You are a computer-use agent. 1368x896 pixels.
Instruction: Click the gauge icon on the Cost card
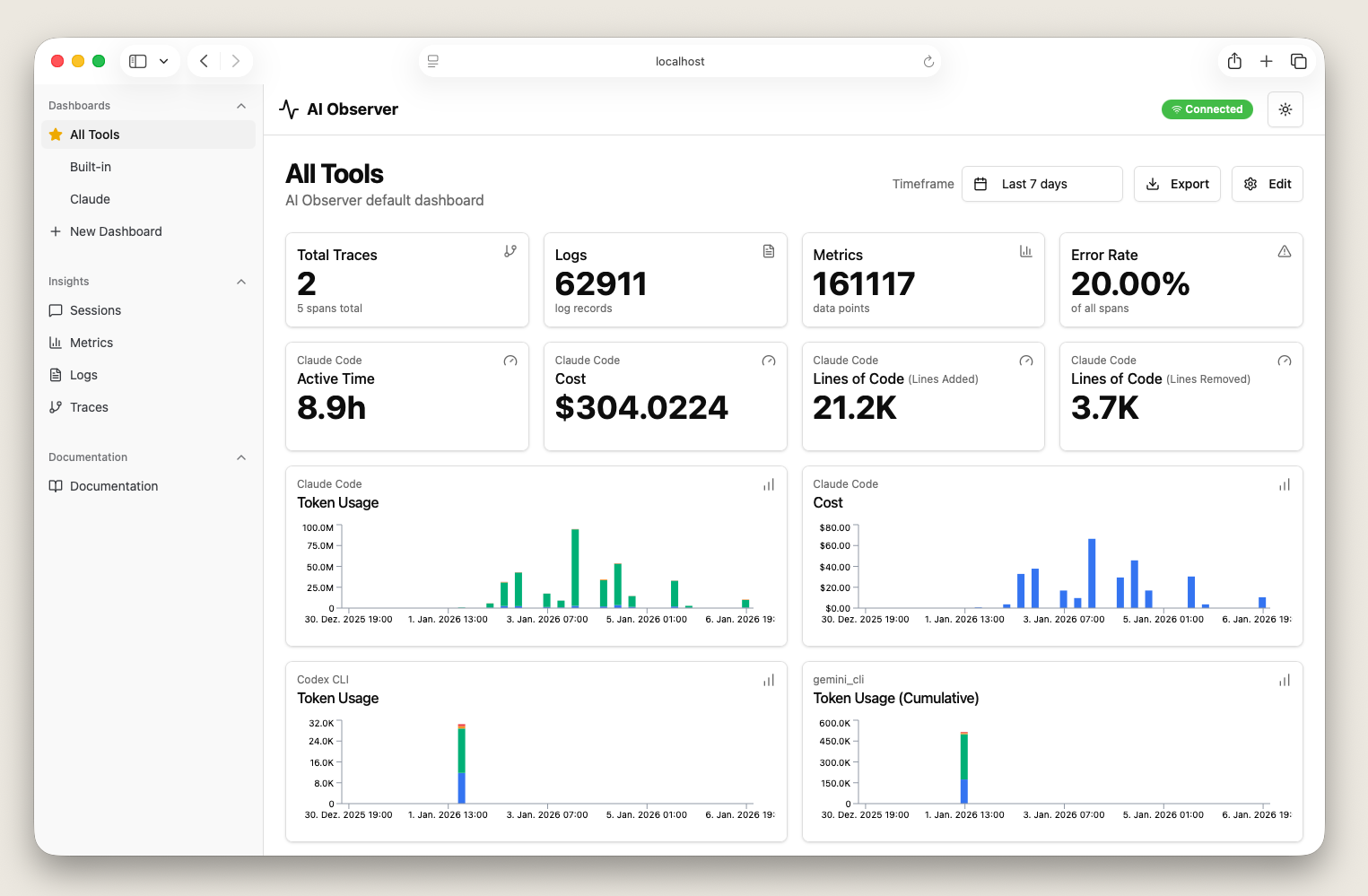[x=768, y=361]
